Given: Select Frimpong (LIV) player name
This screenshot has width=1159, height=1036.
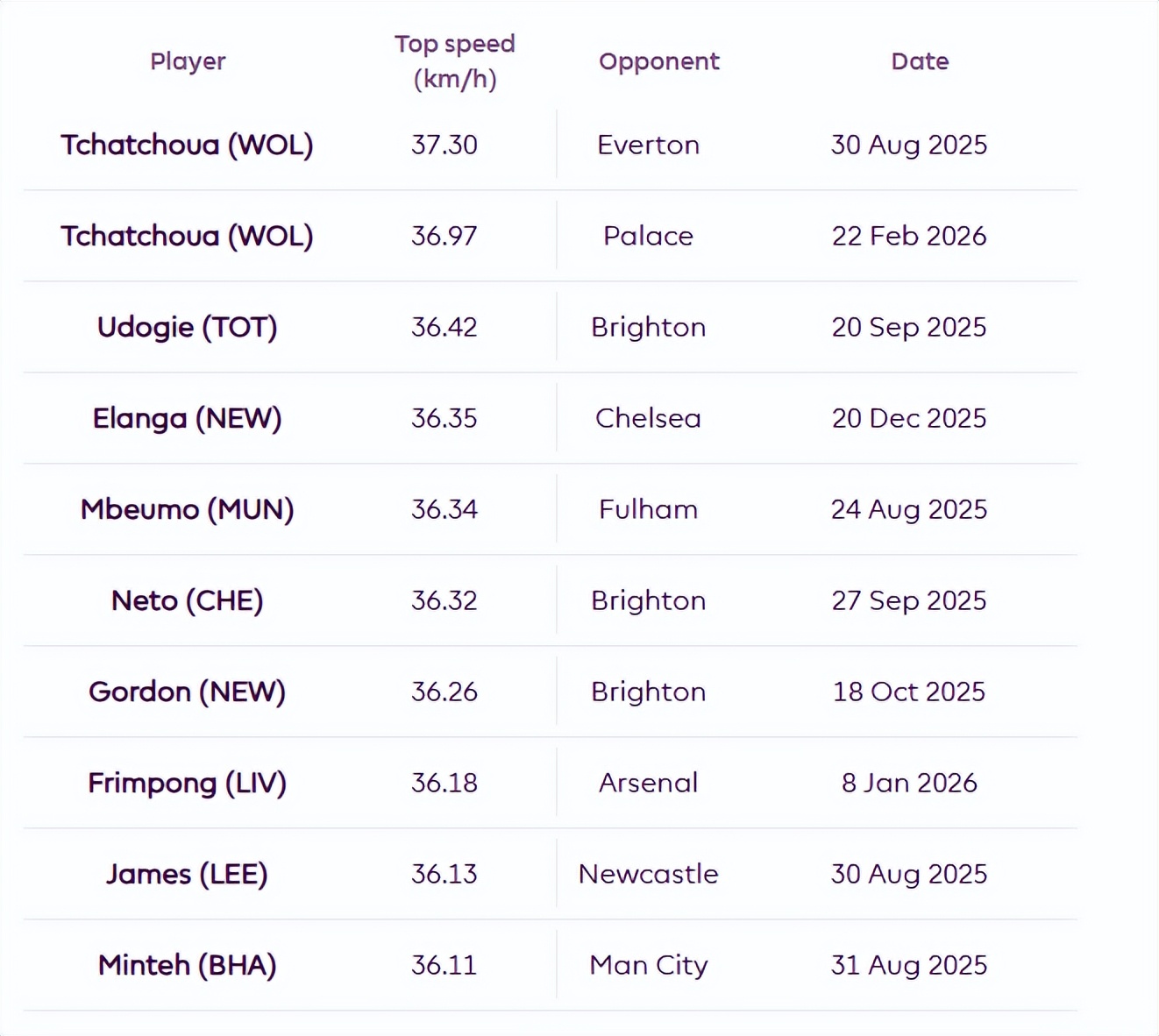Looking at the screenshot, I should (187, 783).
